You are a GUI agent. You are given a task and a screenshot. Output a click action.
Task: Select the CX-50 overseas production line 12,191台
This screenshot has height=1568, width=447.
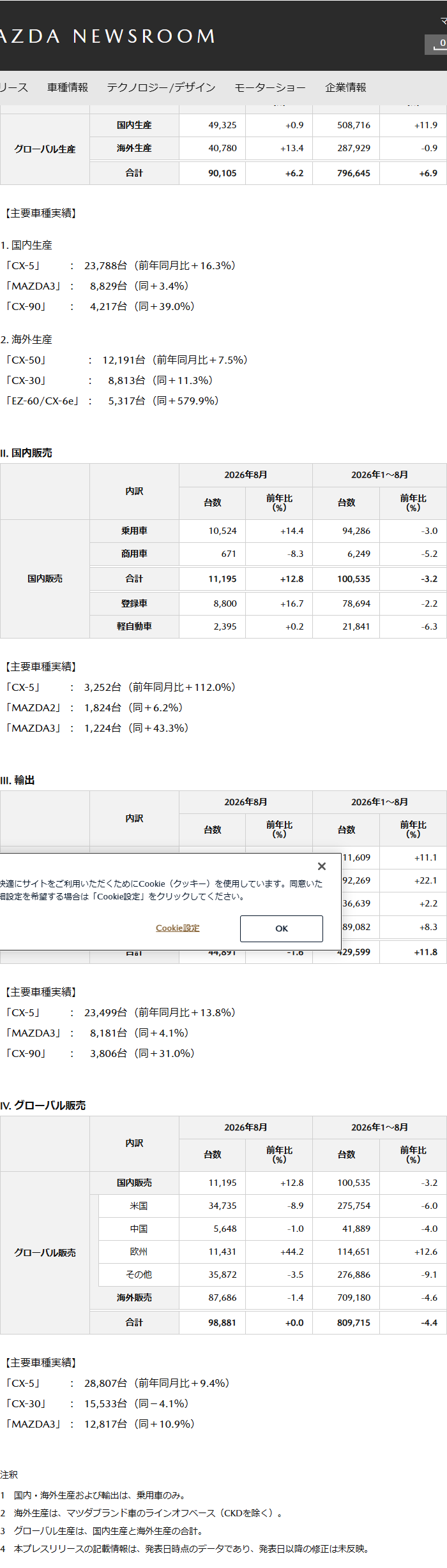[x=126, y=360]
